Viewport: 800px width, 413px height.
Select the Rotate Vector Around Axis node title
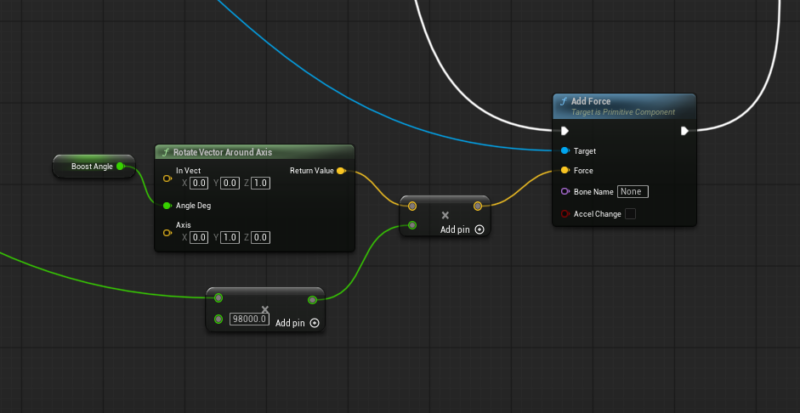(x=222, y=152)
